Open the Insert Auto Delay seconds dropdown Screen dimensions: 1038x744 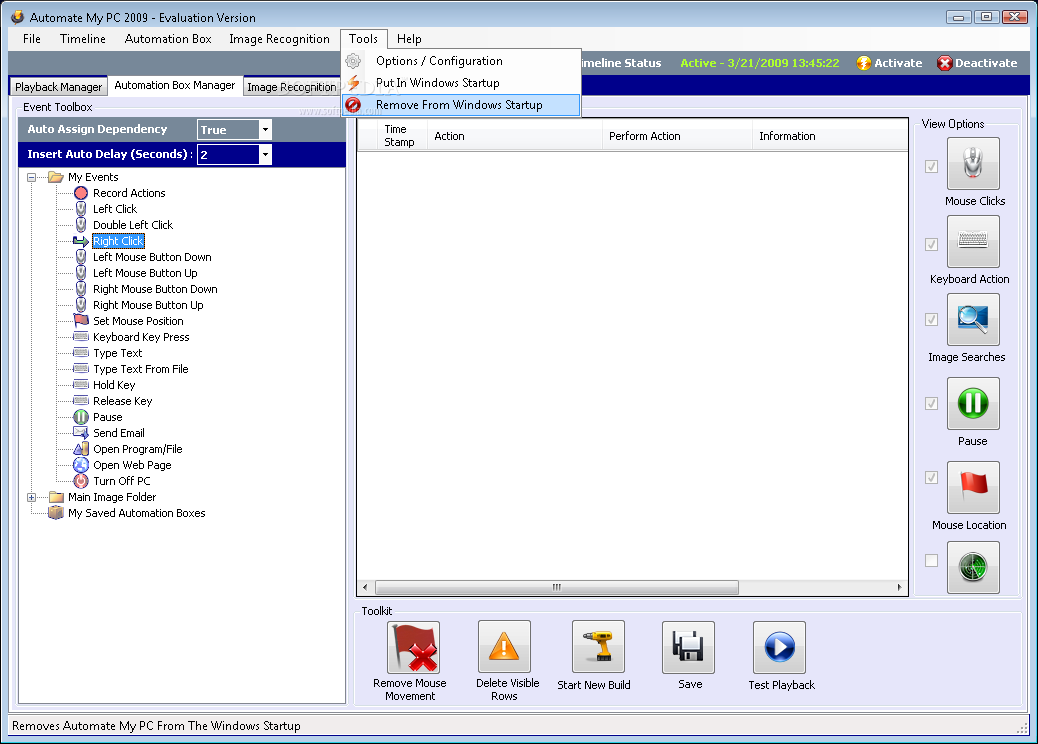coord(265,155)
